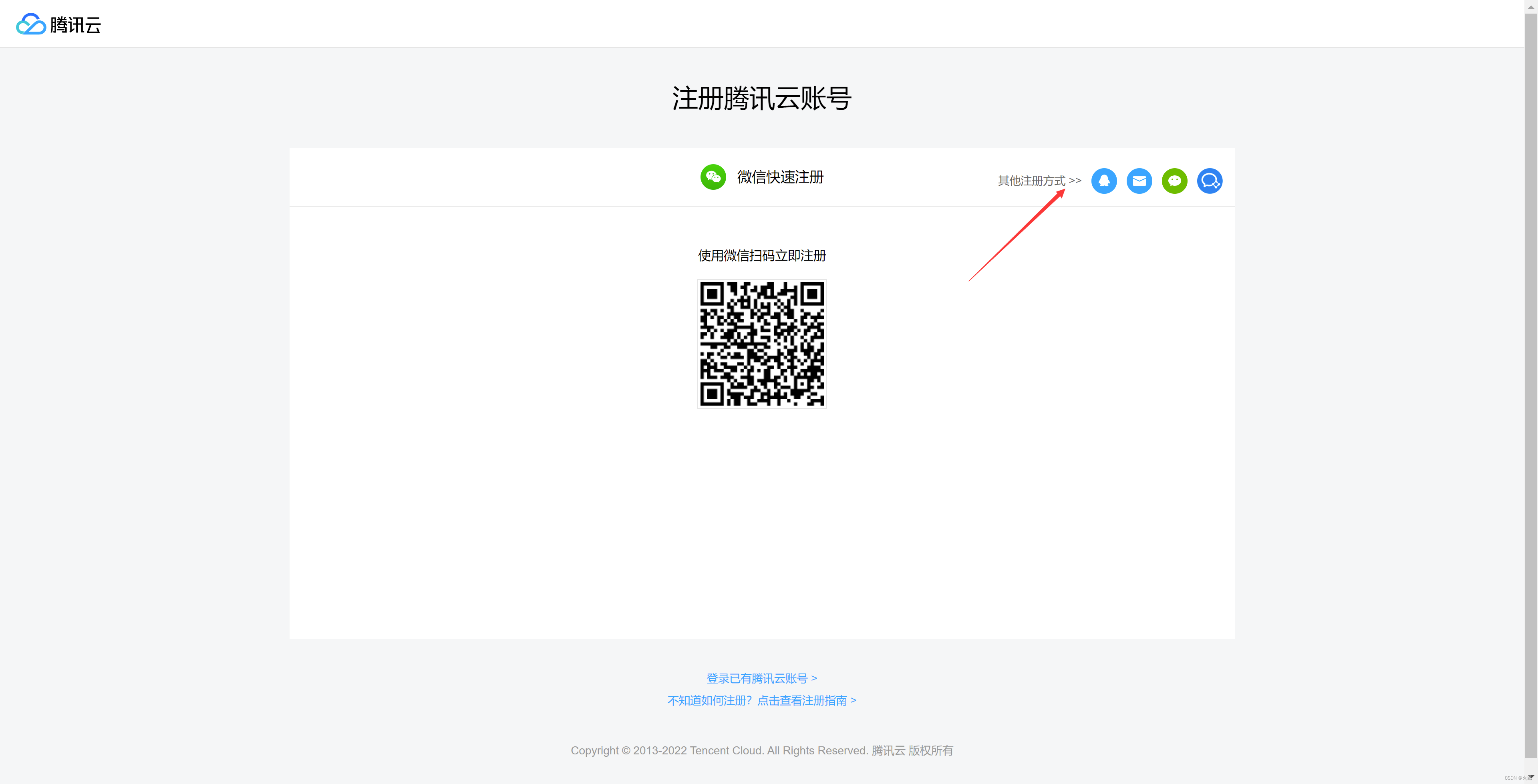1538x784 pixels.
Task: Open 不知道如何注册 registration guide link
Action: pos(762,700)
